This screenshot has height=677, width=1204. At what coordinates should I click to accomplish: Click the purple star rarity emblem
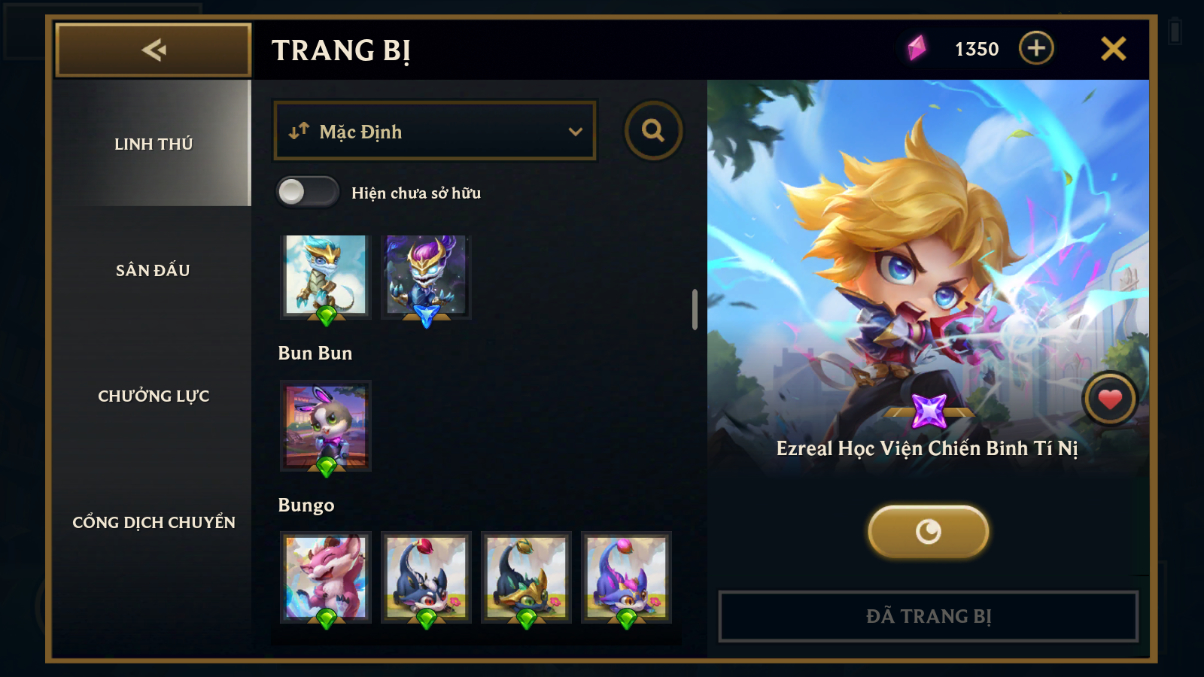tap(929, 411)
